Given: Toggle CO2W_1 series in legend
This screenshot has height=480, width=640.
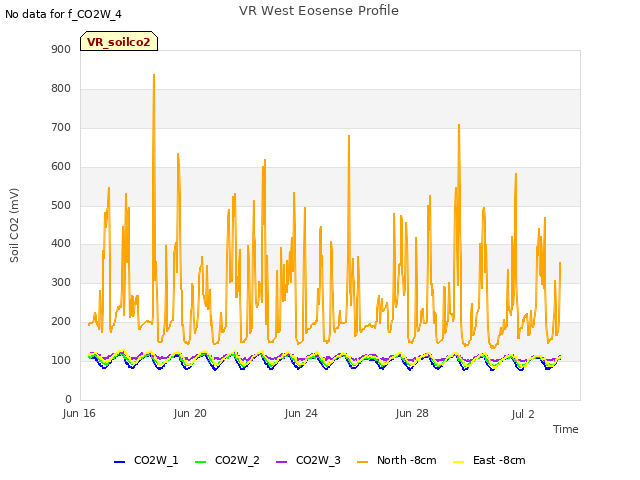Looking at the screenshot, I should 146,460.
